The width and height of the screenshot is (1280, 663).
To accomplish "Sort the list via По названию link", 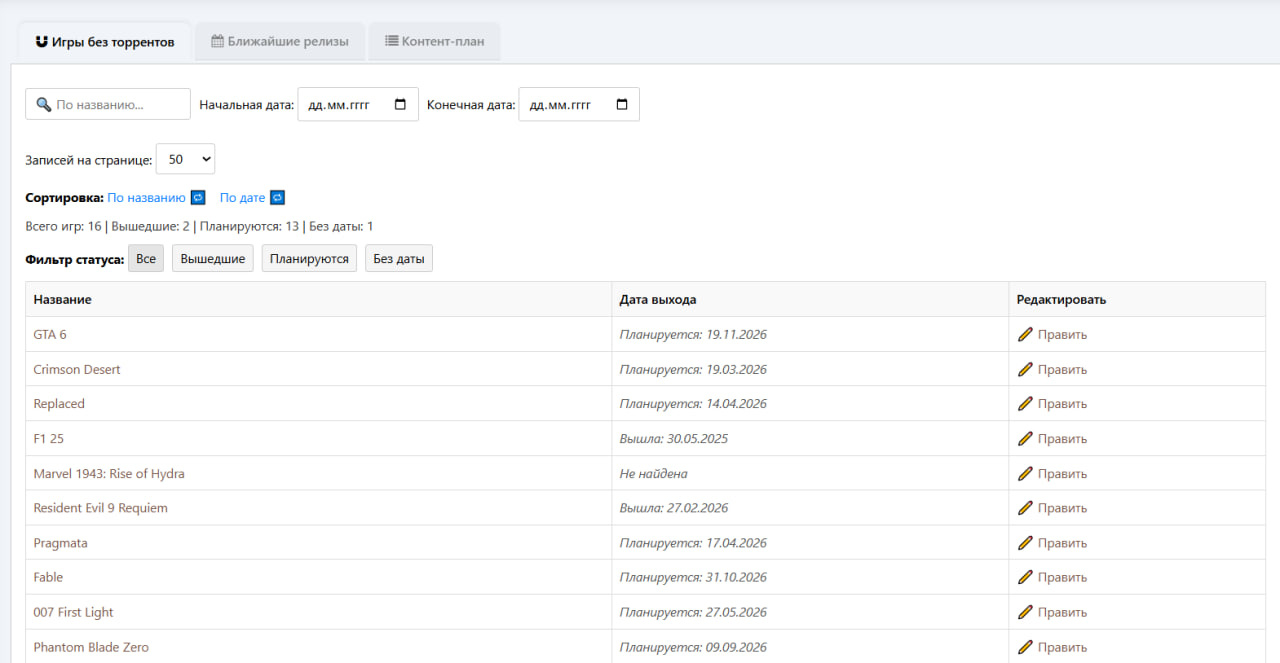I will 146,198.
